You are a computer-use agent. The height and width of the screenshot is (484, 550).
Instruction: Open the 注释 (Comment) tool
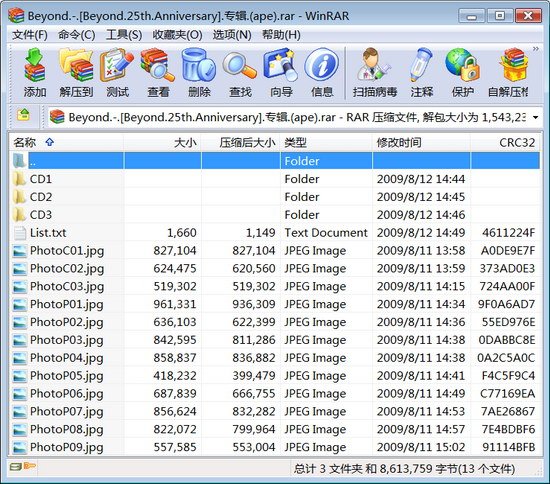point(422,66)
